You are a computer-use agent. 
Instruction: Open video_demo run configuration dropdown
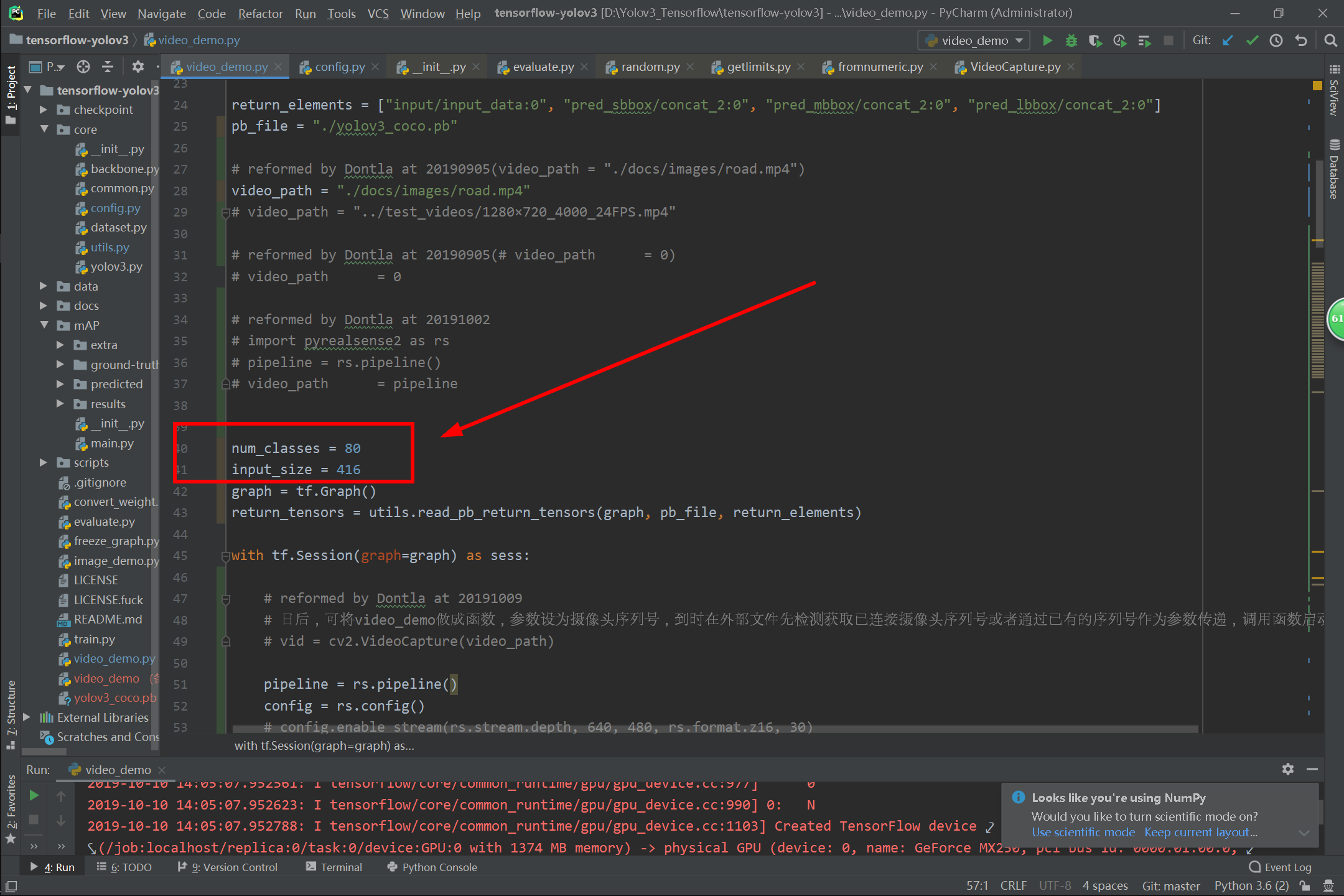[x=974, y=40]
